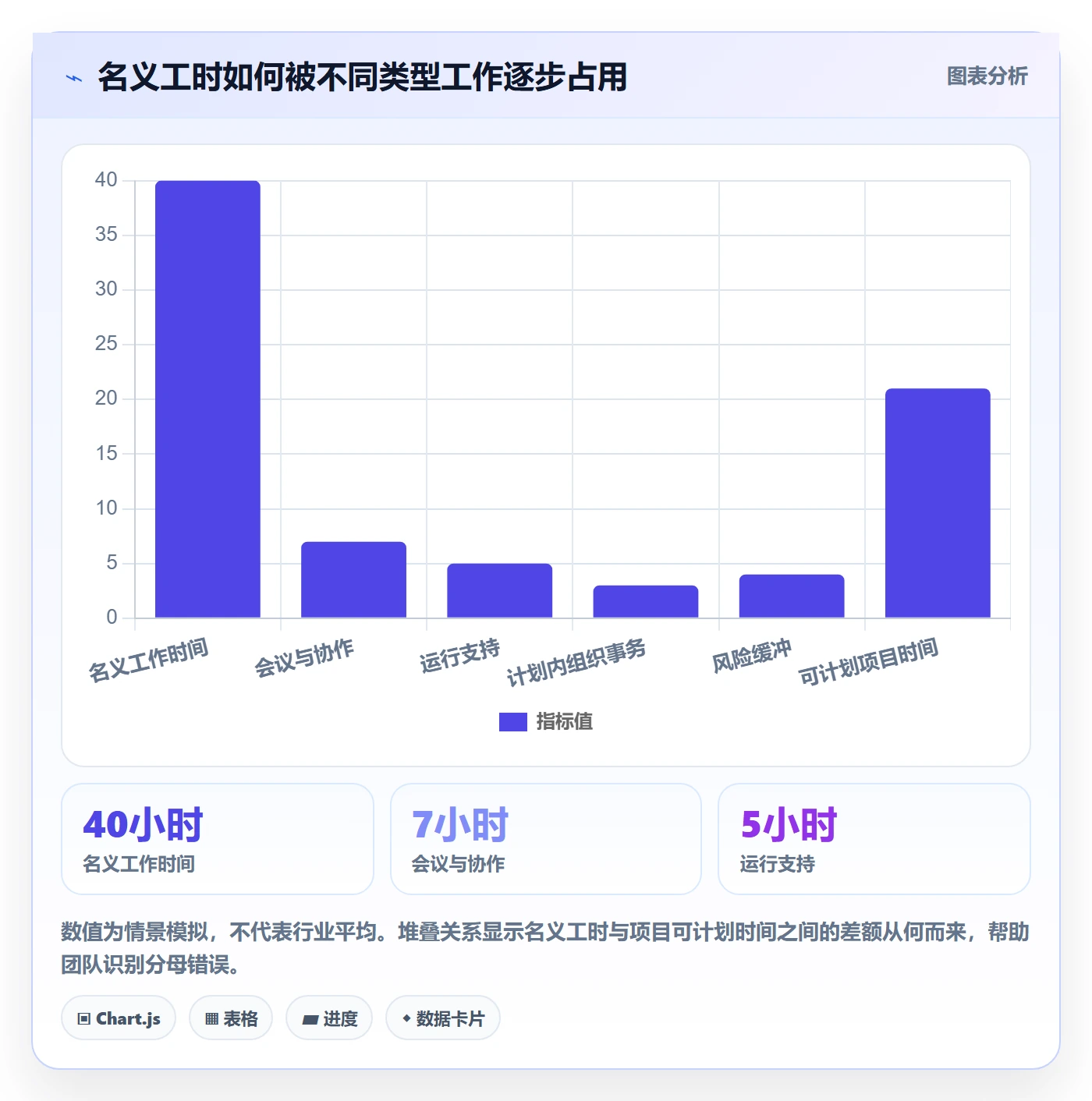The height and width of the screenshot is (1101, 1092).
Task: Click the description paragraph starting 数值为情景模拟
Action: [546, 948]
